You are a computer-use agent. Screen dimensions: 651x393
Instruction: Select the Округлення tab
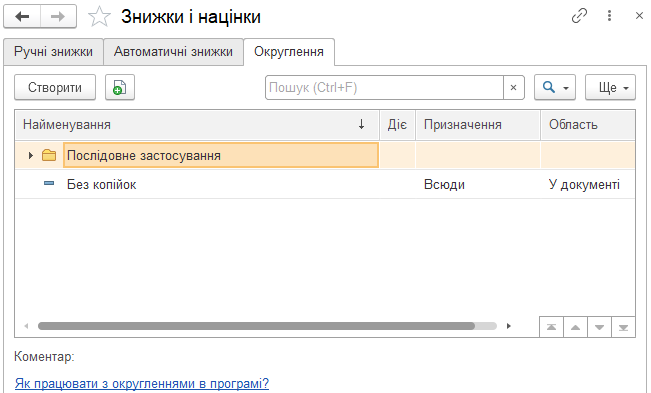tap(289, 52)
